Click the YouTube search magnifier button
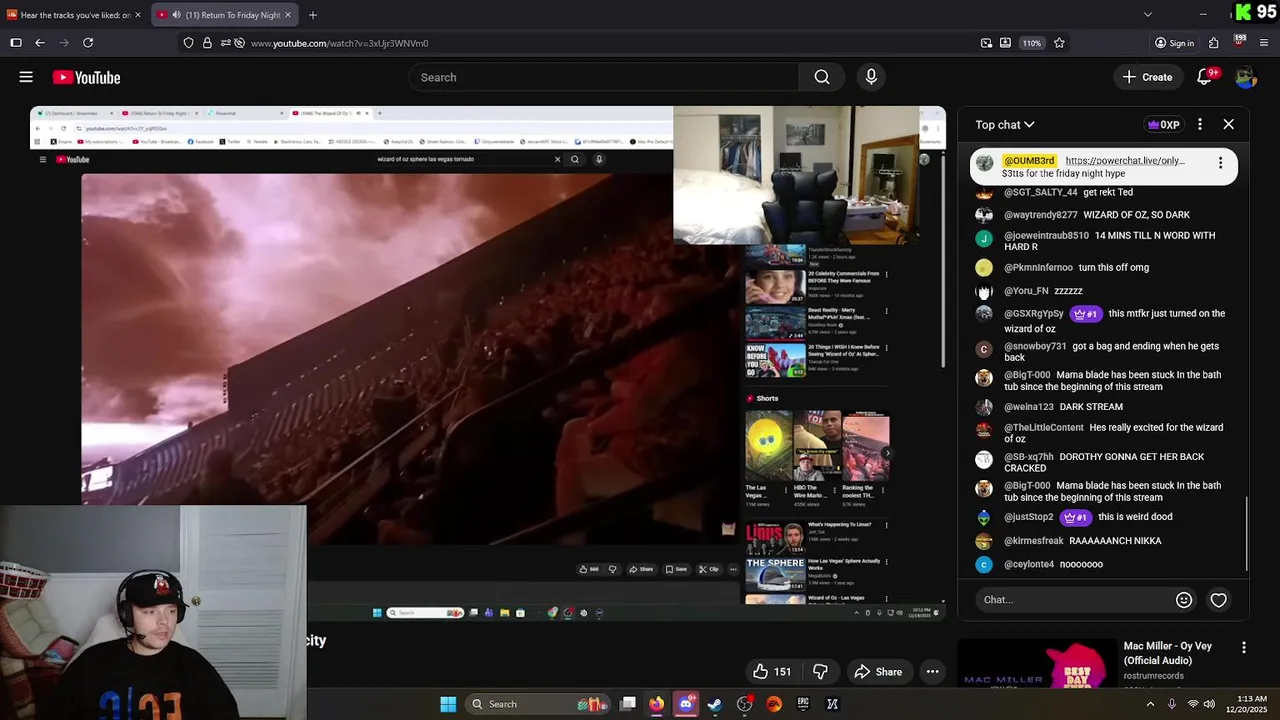This screenshot has height=720, width=1280. coord(822,77)
